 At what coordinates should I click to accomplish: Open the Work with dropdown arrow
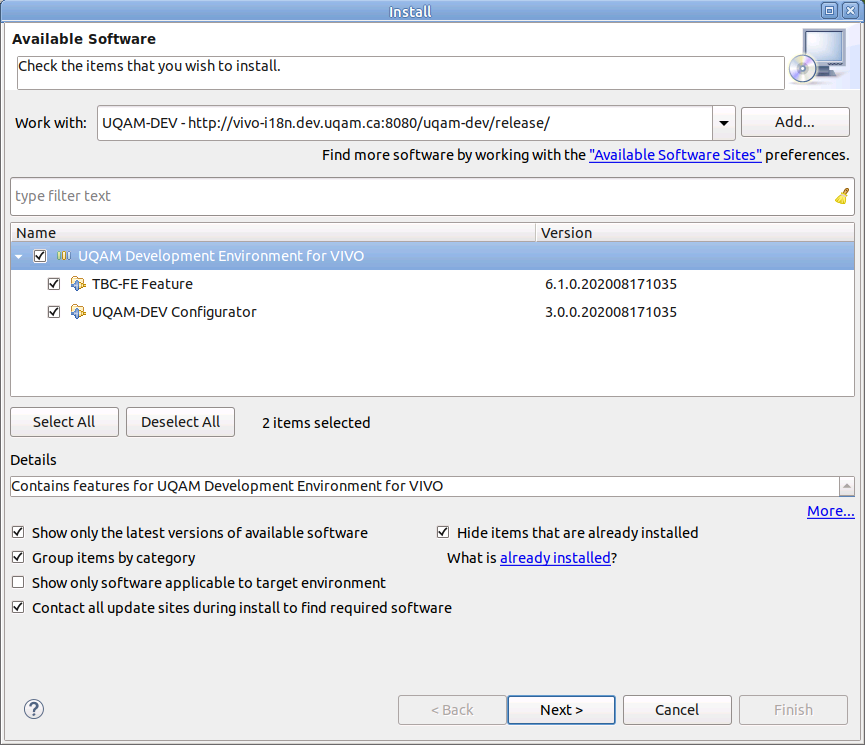tap(724, 123)
